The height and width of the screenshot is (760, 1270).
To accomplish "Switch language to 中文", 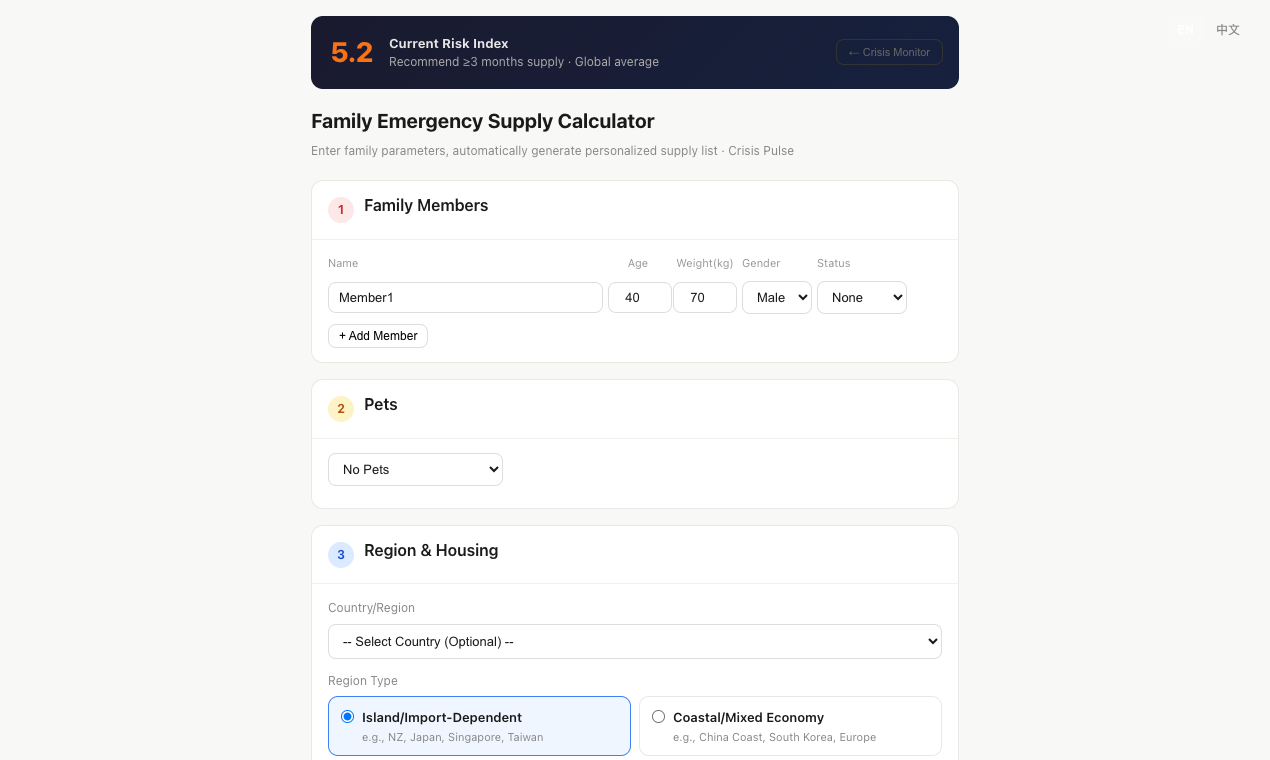I will click(1228, 30).
